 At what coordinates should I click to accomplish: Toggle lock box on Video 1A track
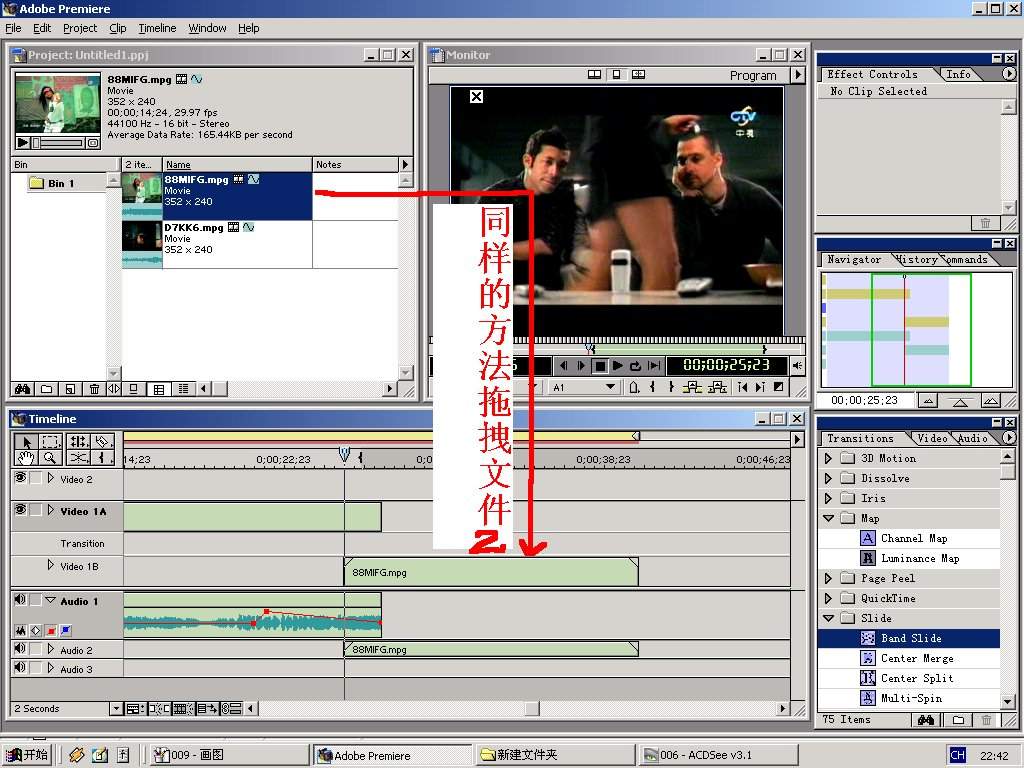tap(36, 510)
